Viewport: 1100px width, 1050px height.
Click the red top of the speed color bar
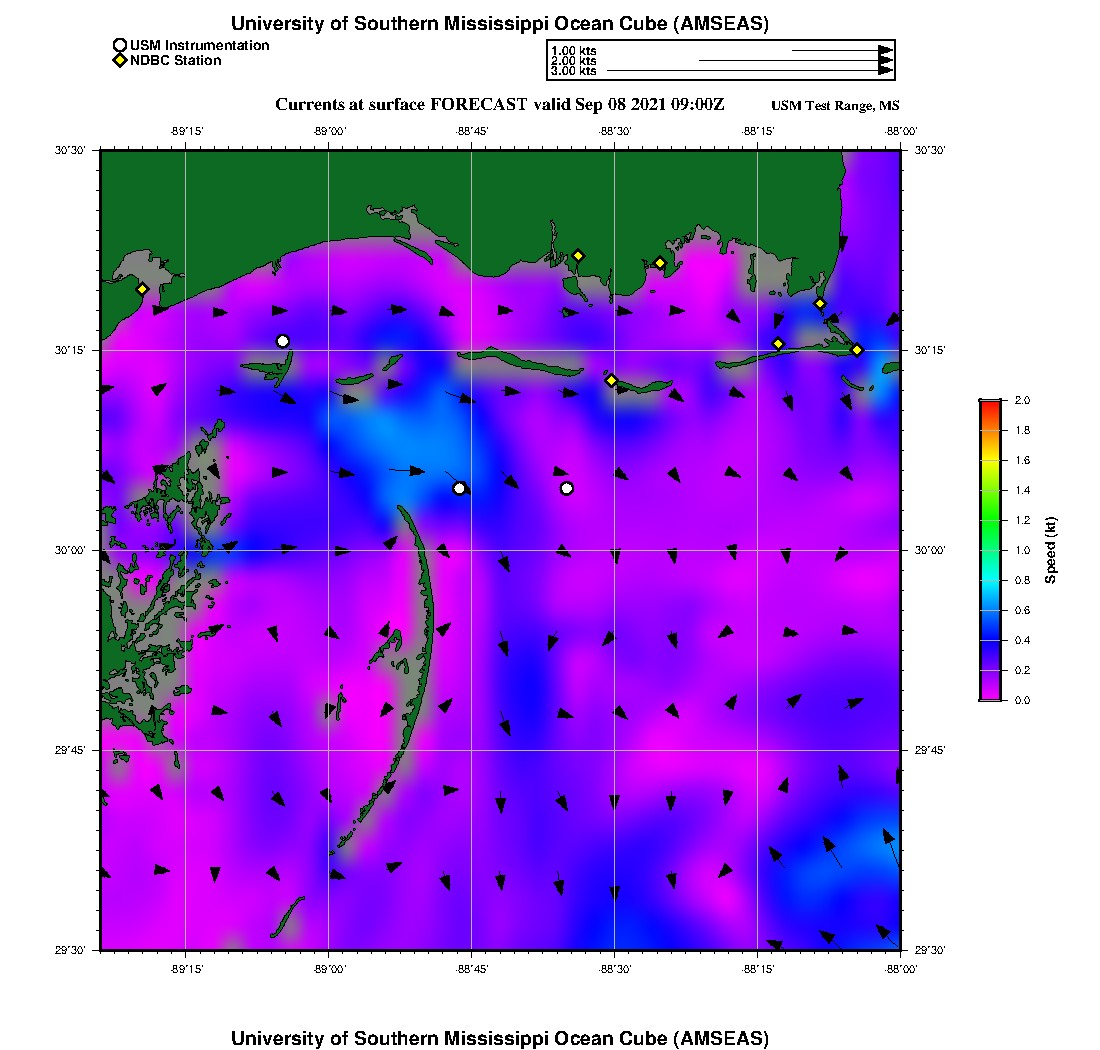click(x=990, y=404)
